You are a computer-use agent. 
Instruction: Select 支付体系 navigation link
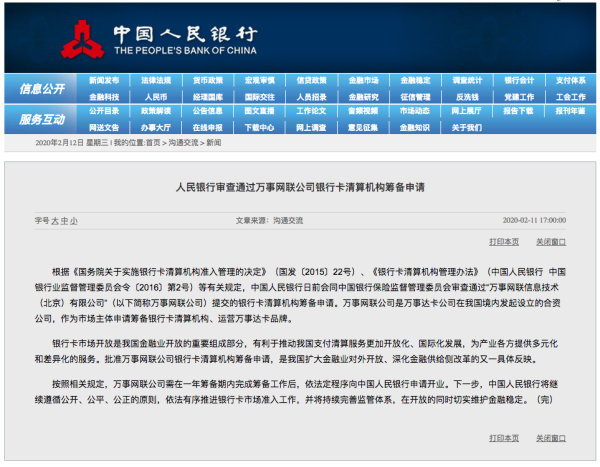[571, 80]
